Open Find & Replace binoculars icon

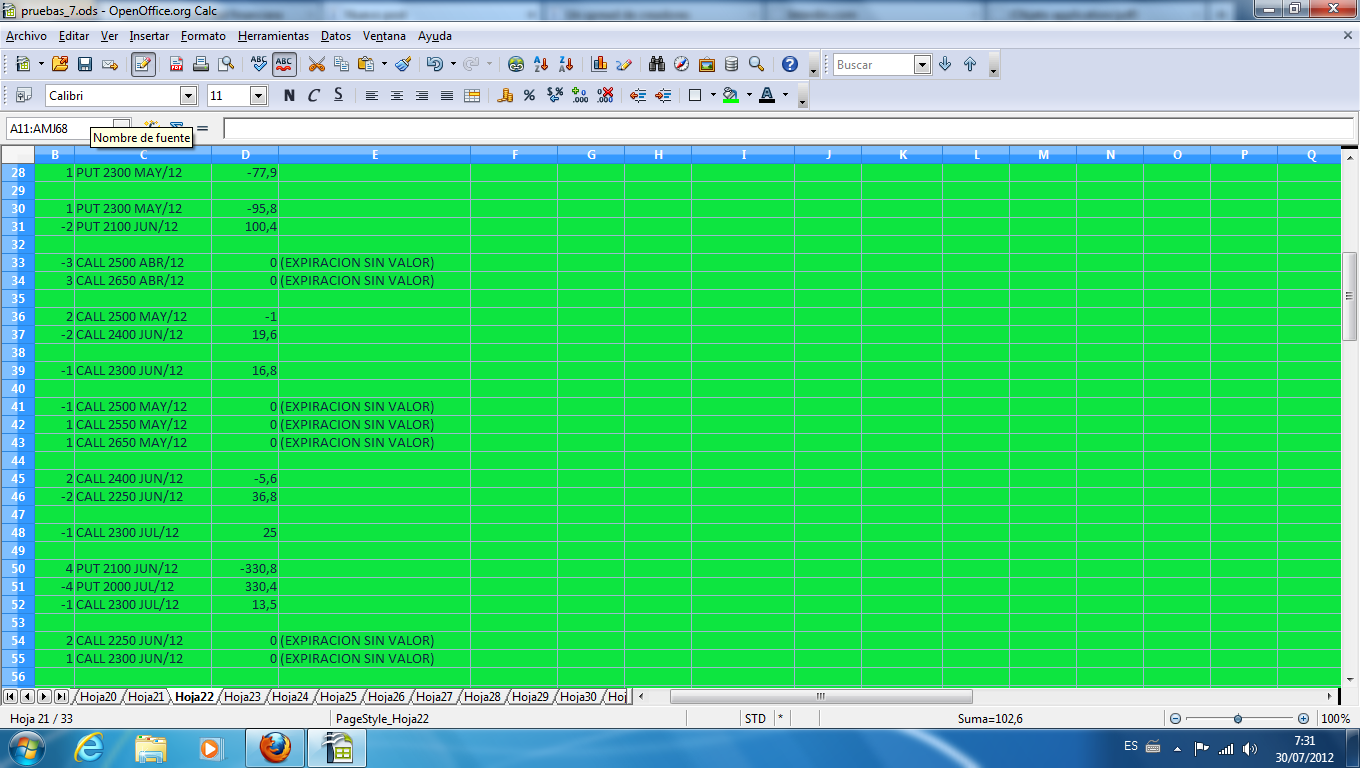point(657,64)
